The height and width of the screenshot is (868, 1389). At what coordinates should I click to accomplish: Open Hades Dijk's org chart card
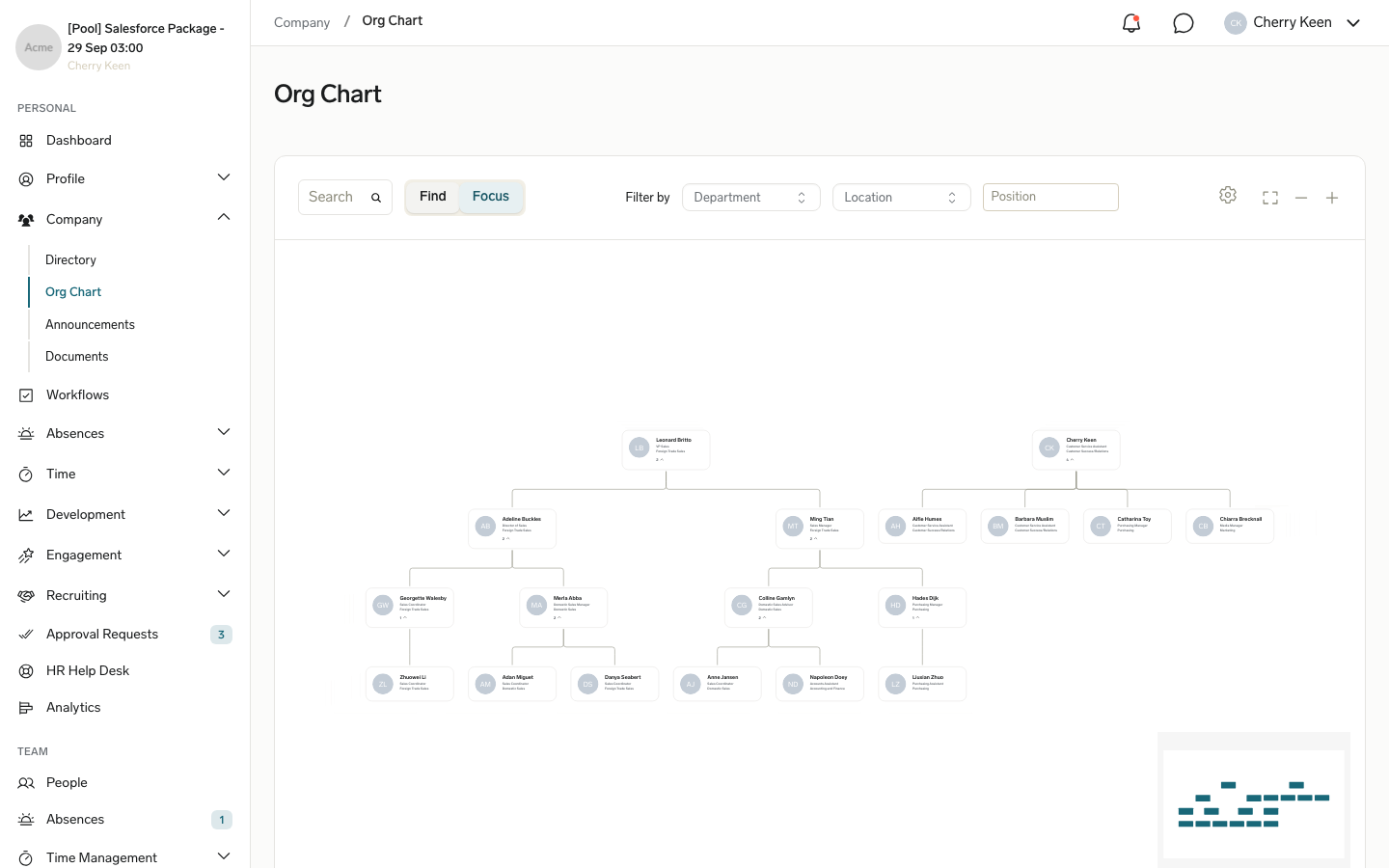pos(922,608)
